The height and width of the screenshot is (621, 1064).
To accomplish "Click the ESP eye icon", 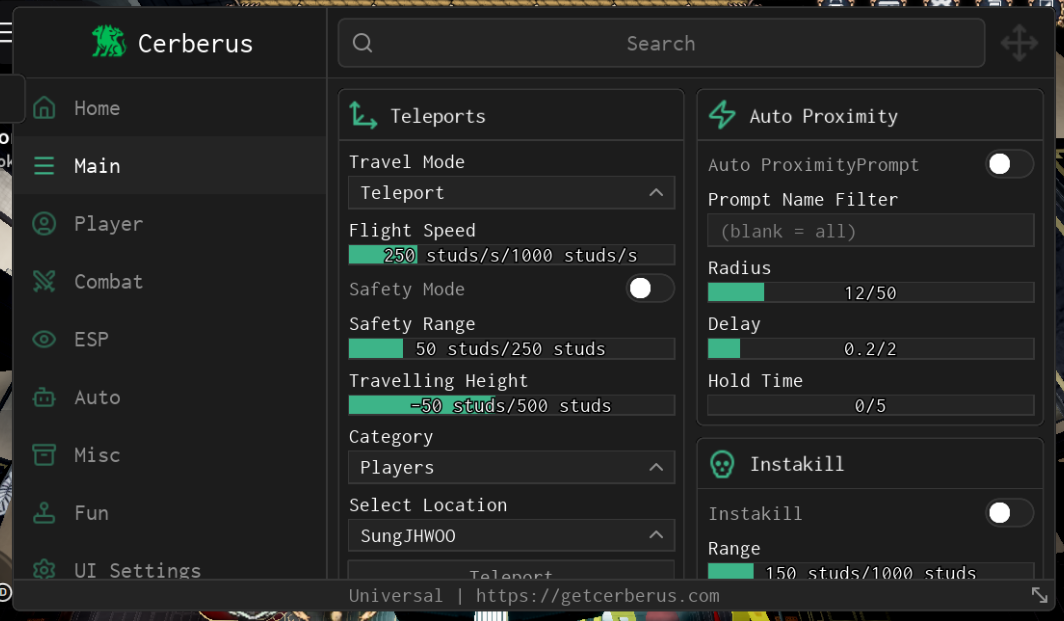I will click(44, 340).
